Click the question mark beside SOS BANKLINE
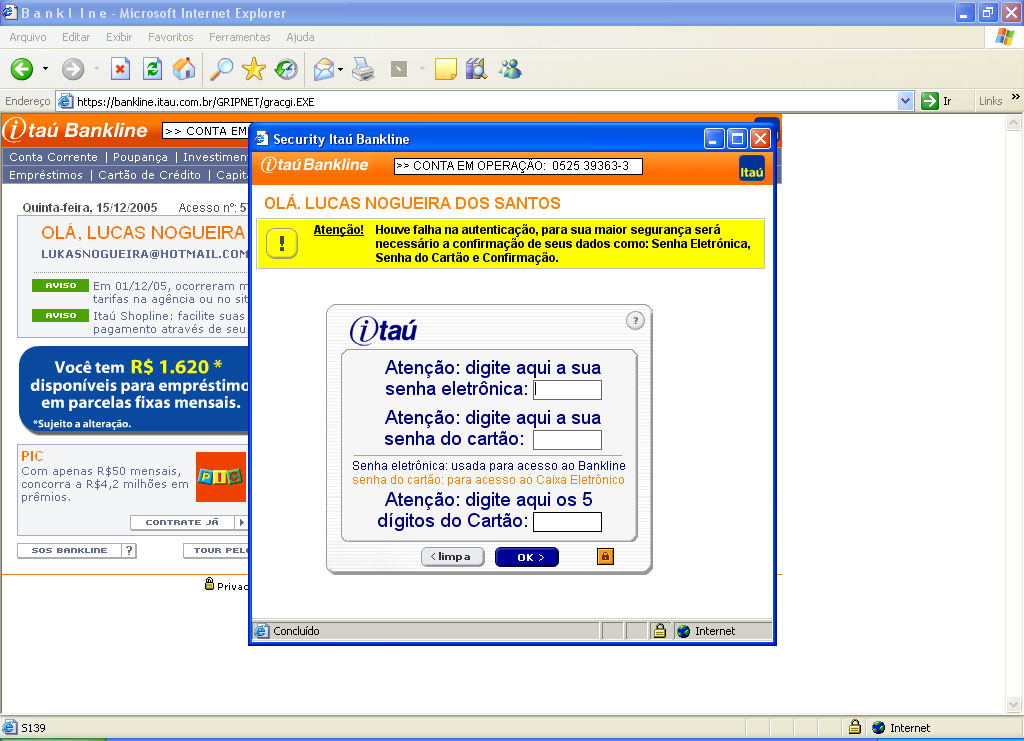The width and height of the screenshot is (1024, 741). point(129,550)
